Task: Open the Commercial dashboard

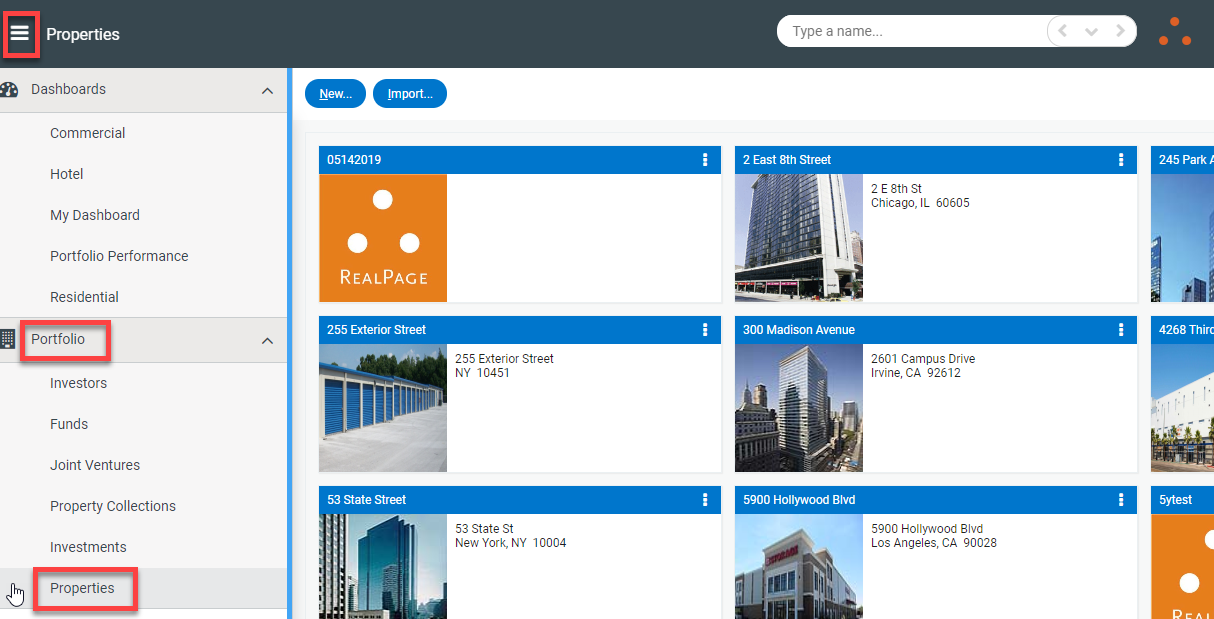Action: click(x=88, y=133)
